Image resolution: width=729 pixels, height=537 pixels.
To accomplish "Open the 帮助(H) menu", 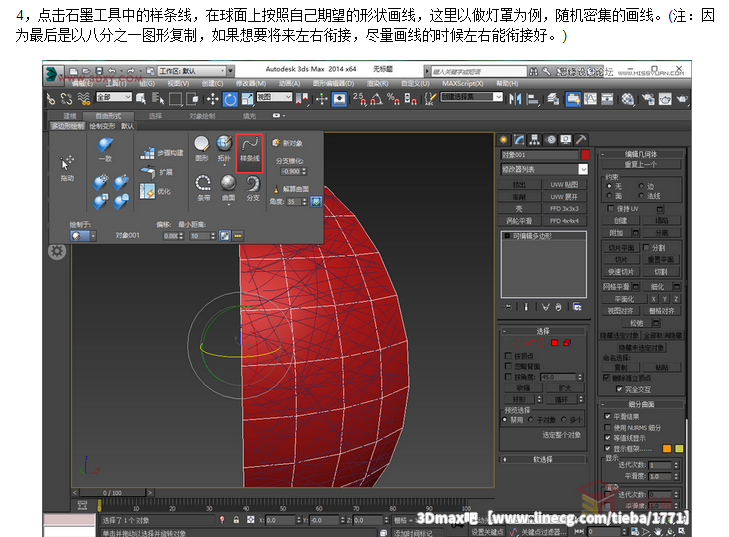I will click(507, 84).
